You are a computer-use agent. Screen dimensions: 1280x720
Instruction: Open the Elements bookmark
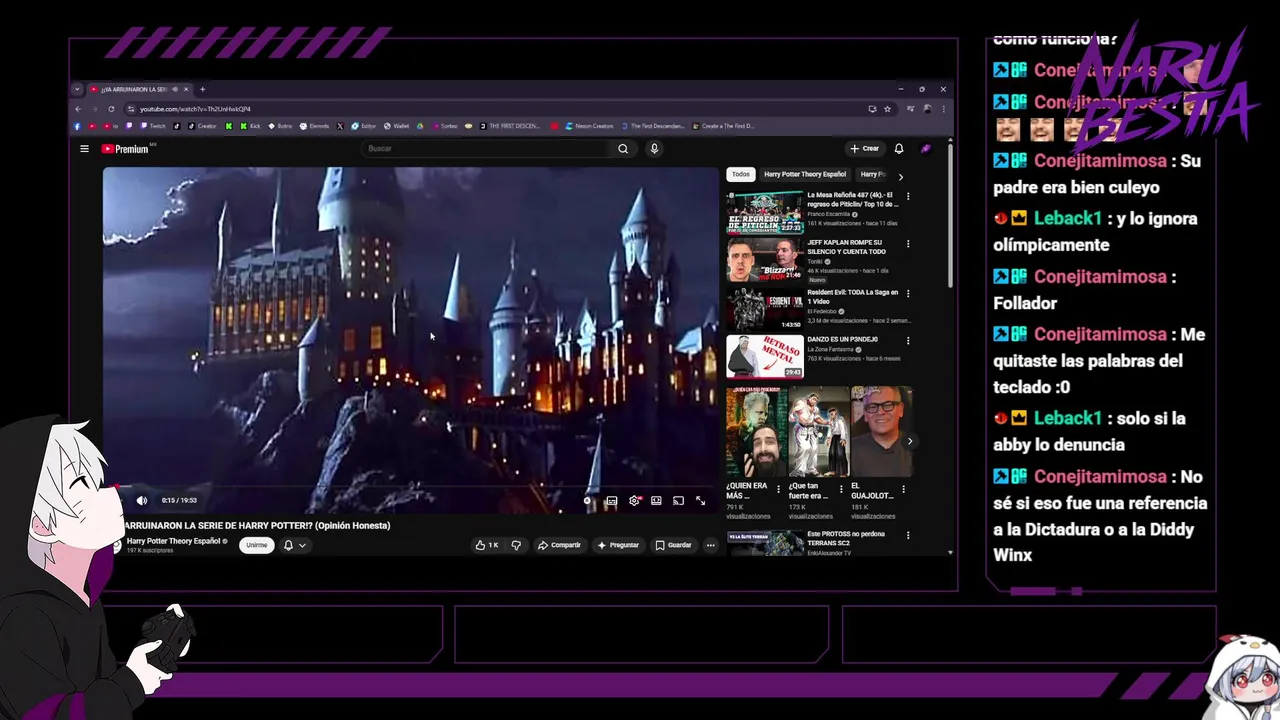point(313,126)
